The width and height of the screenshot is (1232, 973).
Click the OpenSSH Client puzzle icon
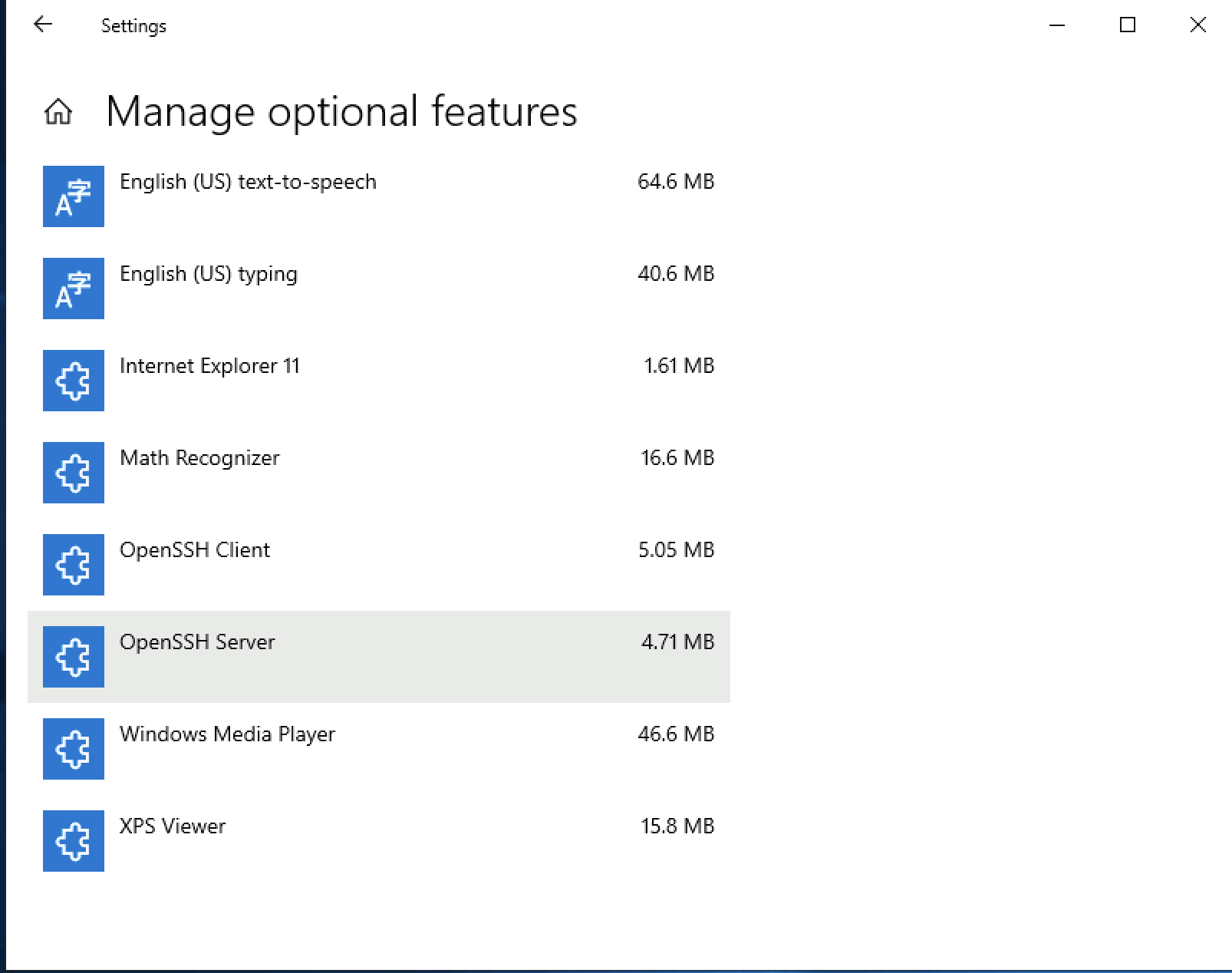pos(74,565)
